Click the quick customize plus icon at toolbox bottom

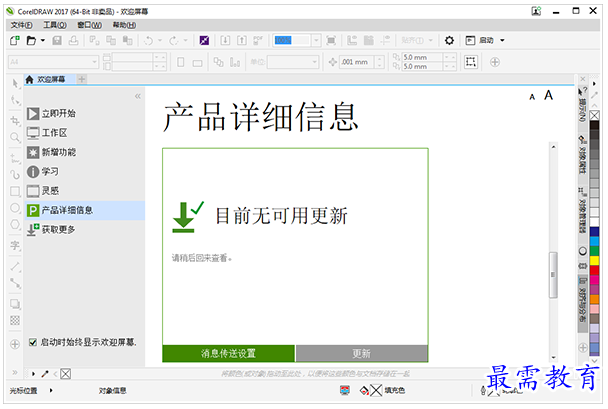tap(15, 344)
